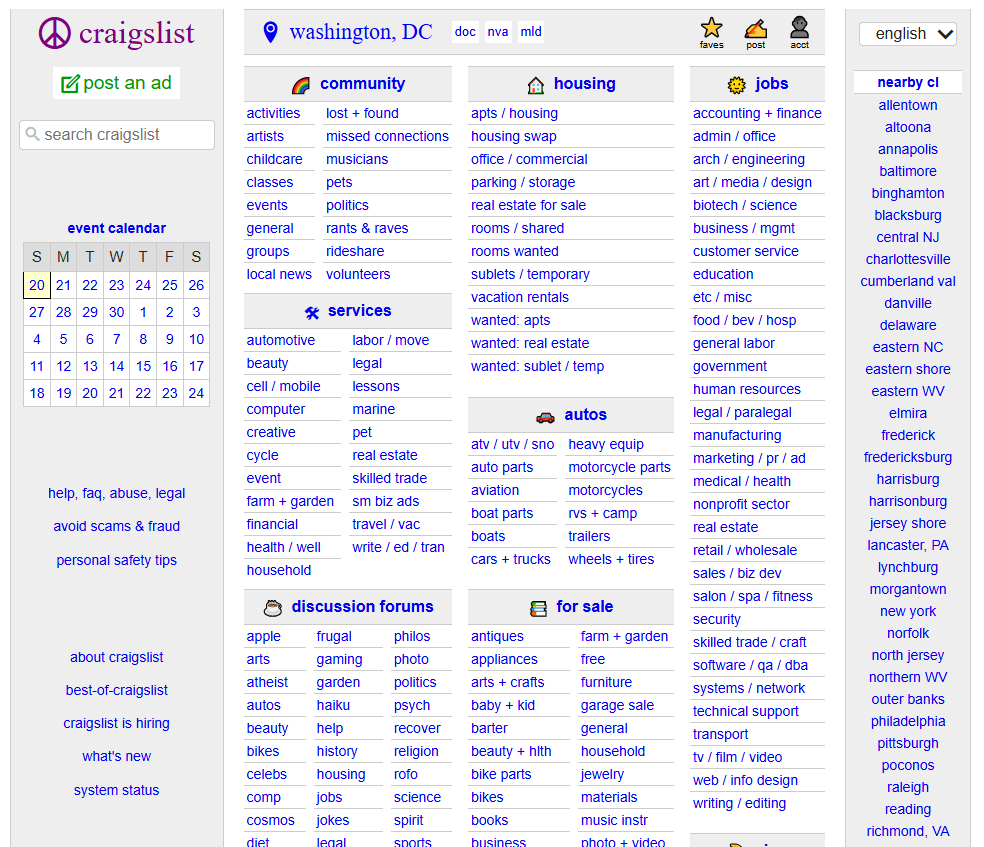Click the washington, DC location title

(x=361, y=32)
